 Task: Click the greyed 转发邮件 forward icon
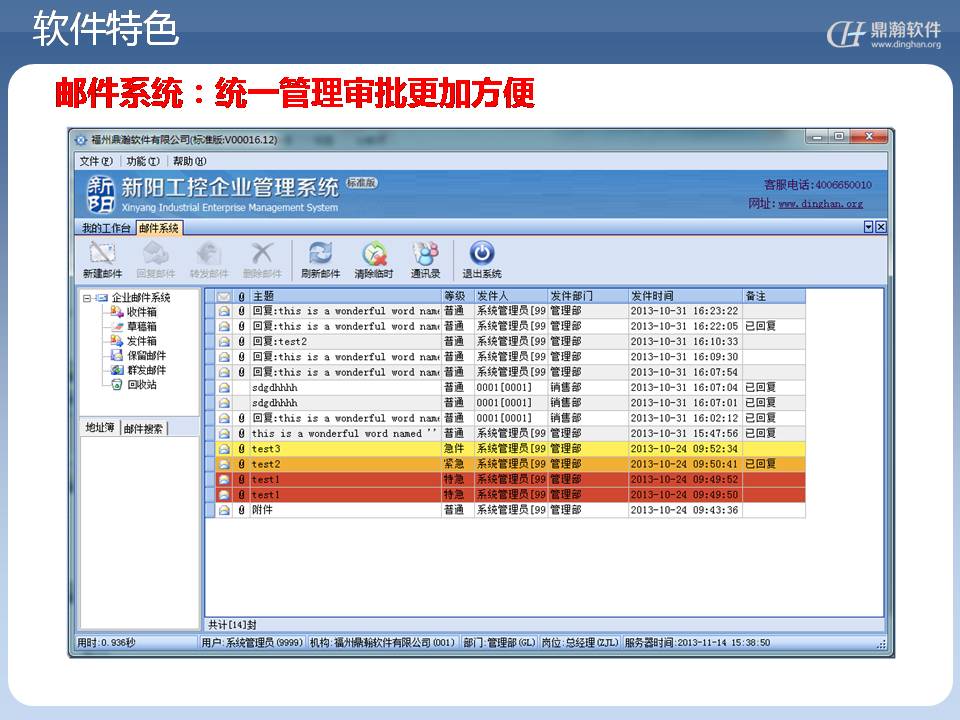(x=209, y=252)
